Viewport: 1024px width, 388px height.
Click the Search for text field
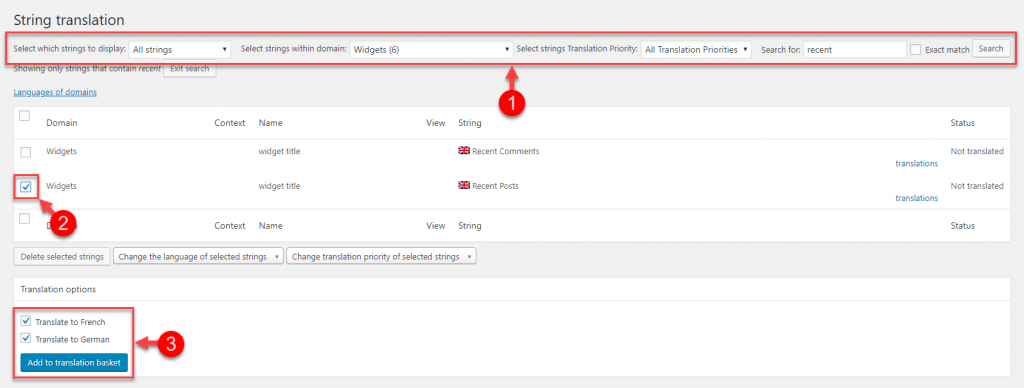855,49
